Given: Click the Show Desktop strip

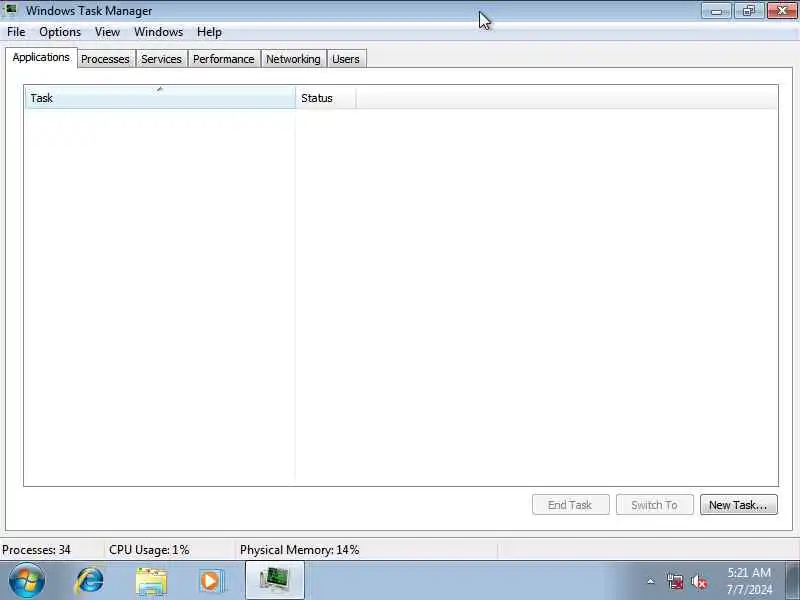Looking at the screenshot, I should pos(792,581).
